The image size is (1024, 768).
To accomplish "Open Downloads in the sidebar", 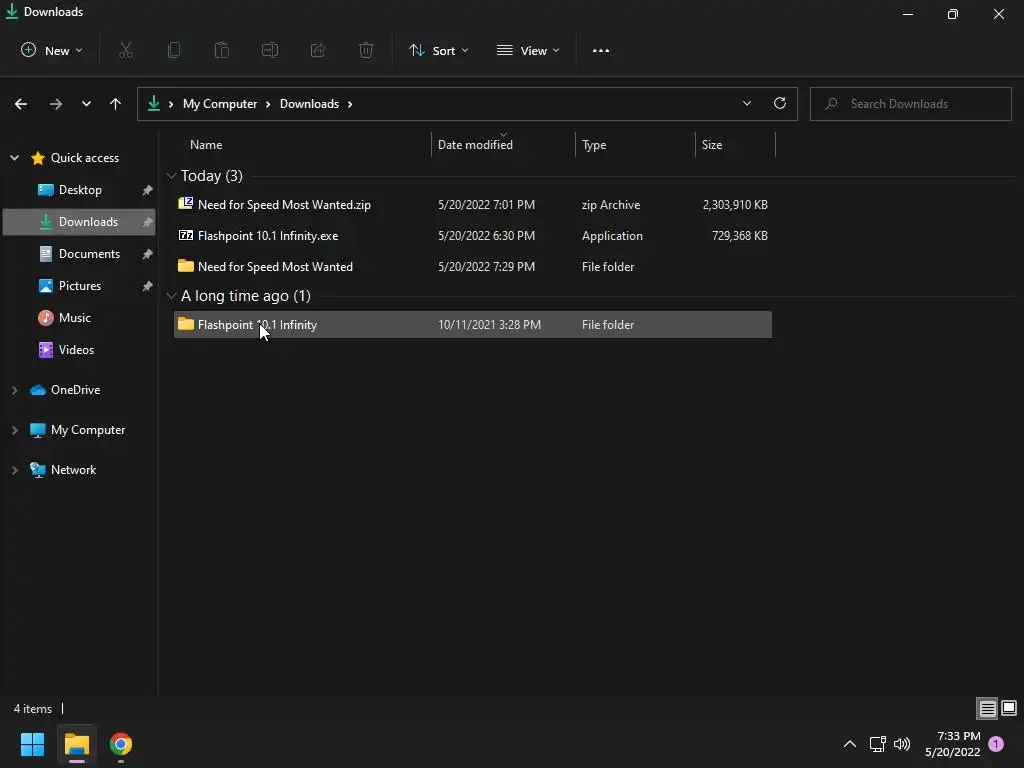I will tap(79, 222).
